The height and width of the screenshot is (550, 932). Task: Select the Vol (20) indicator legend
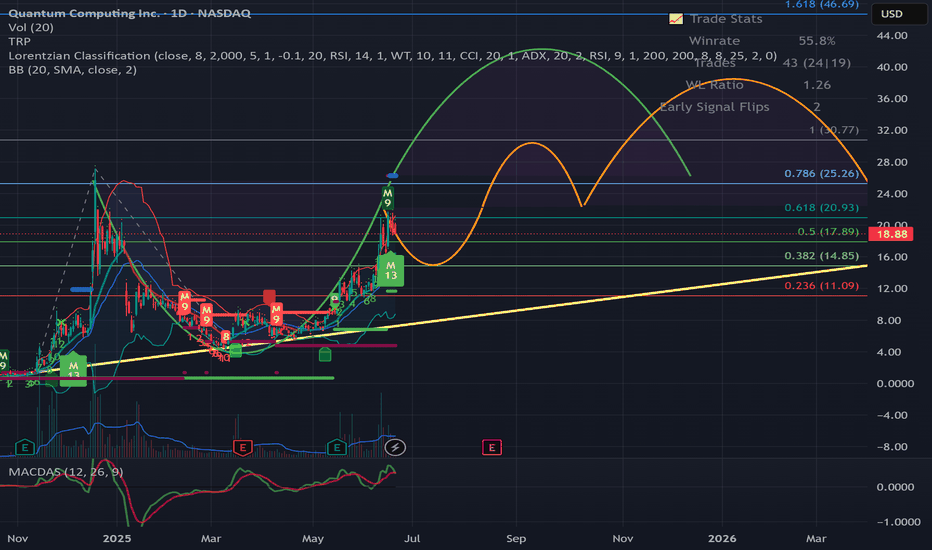pyautogui.click(x=31, y=27)
